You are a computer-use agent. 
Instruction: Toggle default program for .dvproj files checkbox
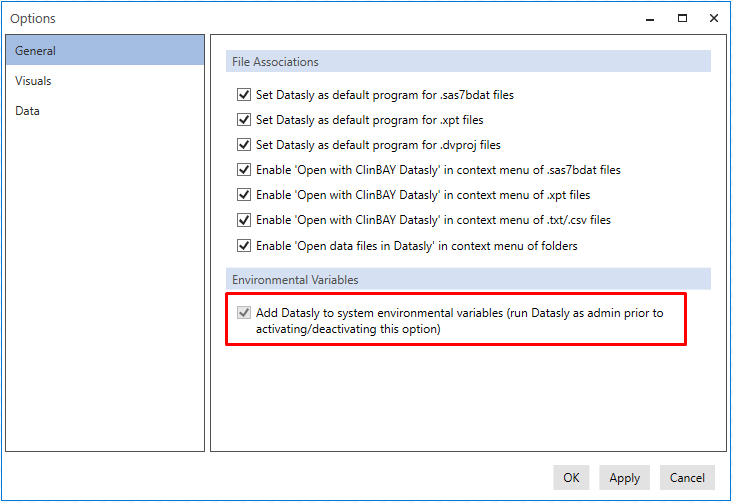[x=244, y=144]
